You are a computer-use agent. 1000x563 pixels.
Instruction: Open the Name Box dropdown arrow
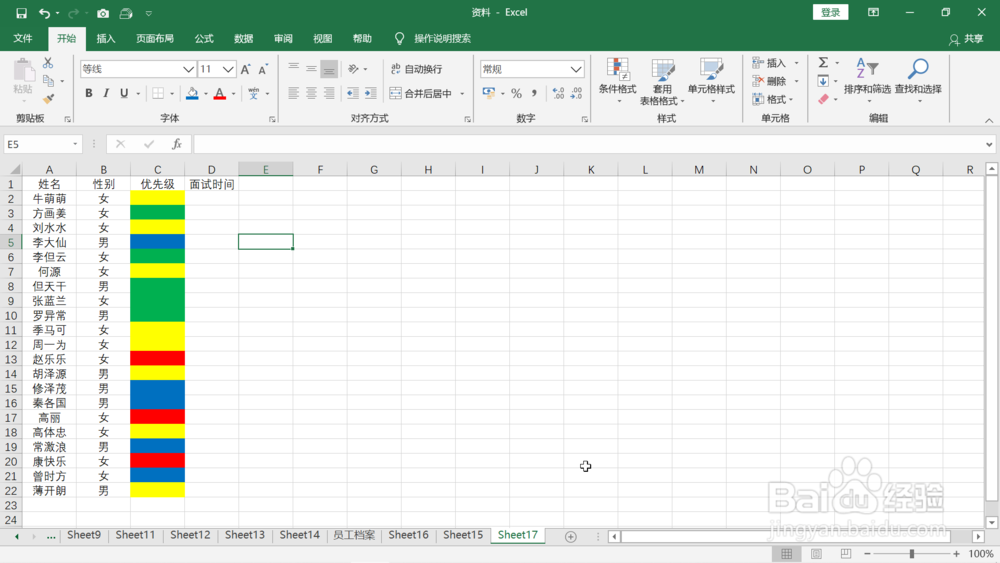[x=75, y=144]
